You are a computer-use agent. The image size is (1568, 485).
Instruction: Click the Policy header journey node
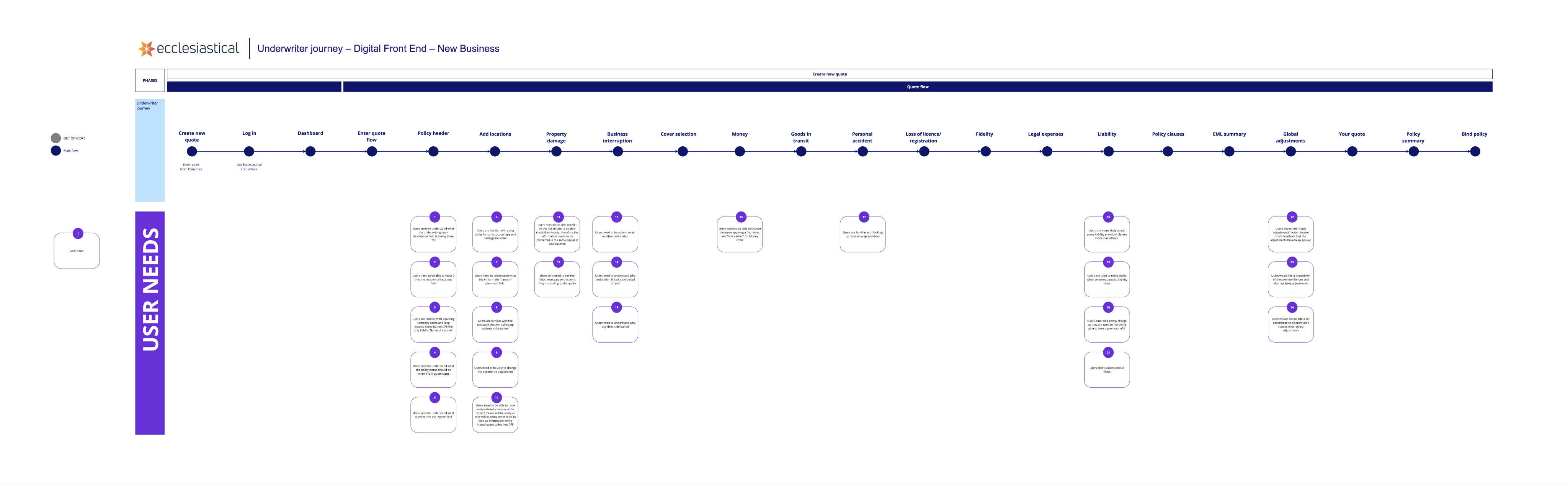point(433,152)
